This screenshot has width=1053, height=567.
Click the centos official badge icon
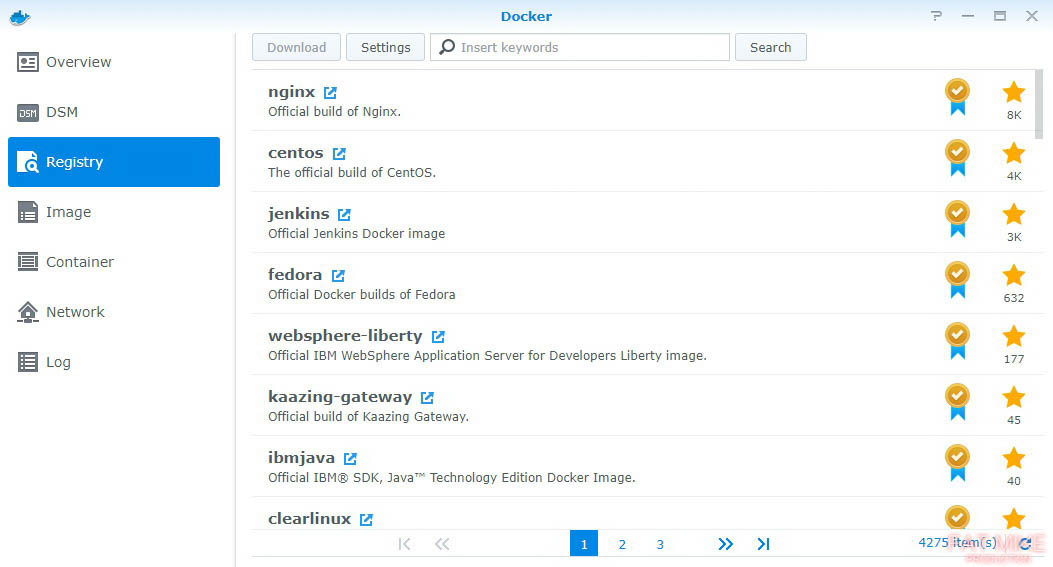[958, 159]
